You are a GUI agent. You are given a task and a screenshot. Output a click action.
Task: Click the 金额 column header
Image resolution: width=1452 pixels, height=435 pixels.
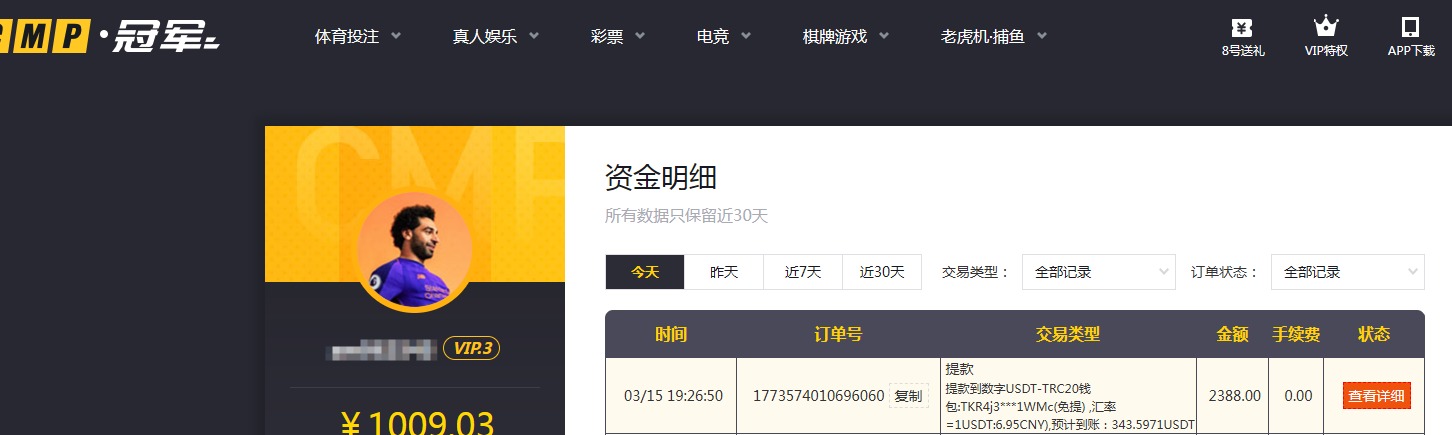point(1233,334)
